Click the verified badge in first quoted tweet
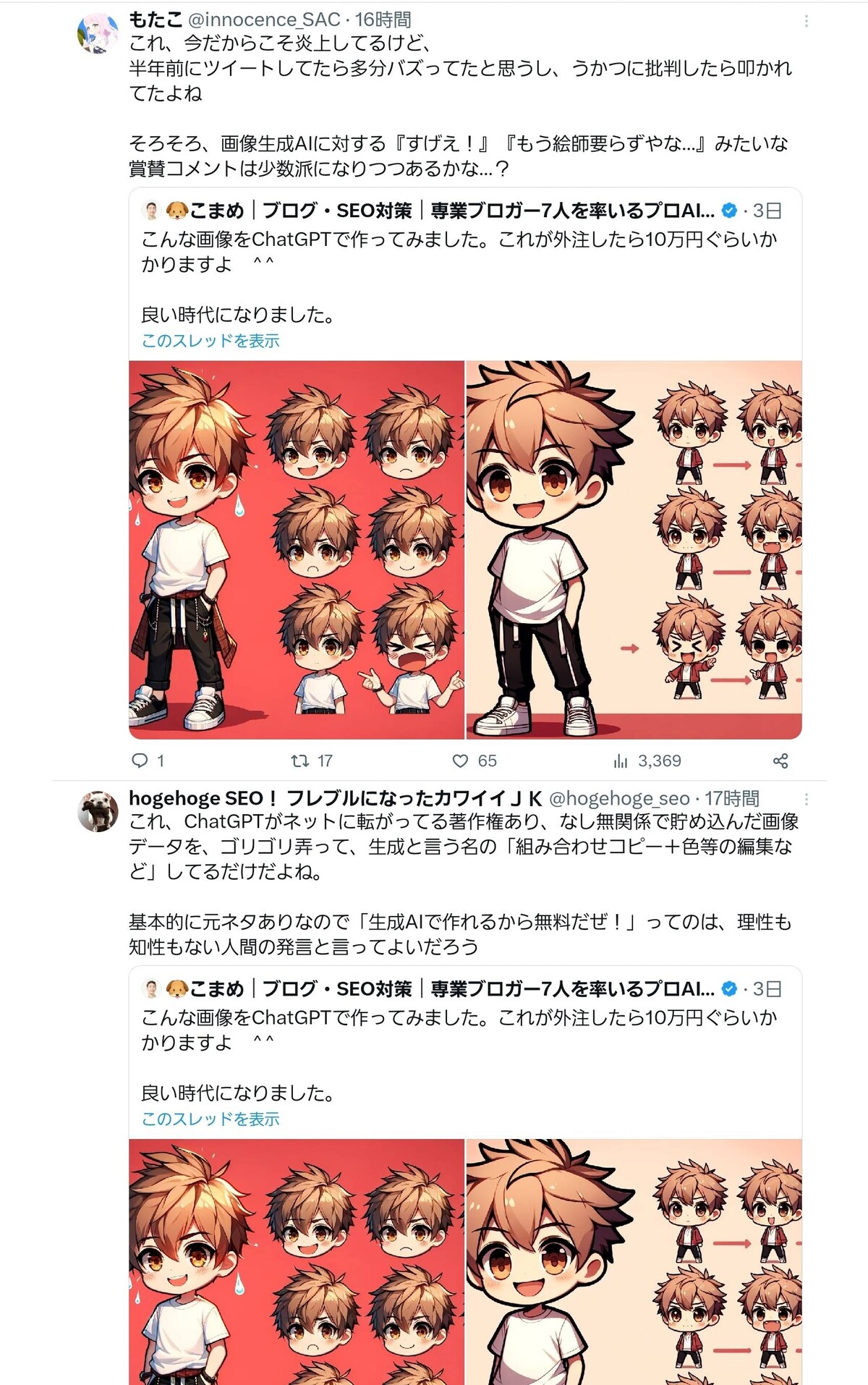 [x=730, y=211]
